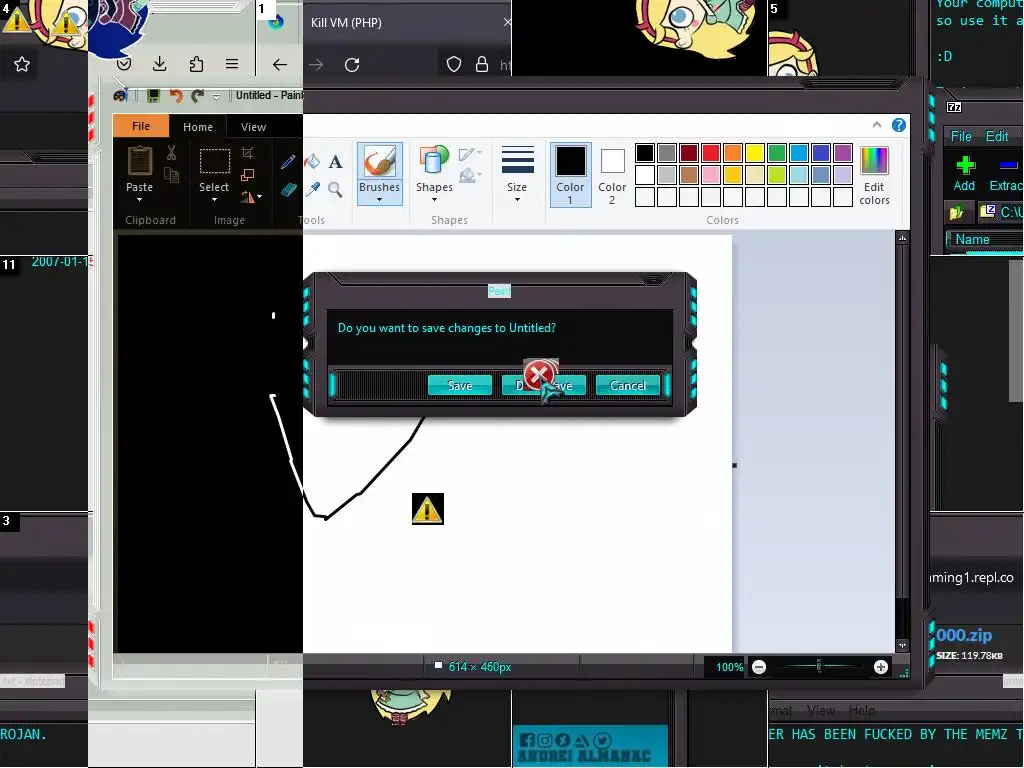Activate the Color 1 foreground selector
Viewport: 1024px width, 768px height.
(570, 174)
